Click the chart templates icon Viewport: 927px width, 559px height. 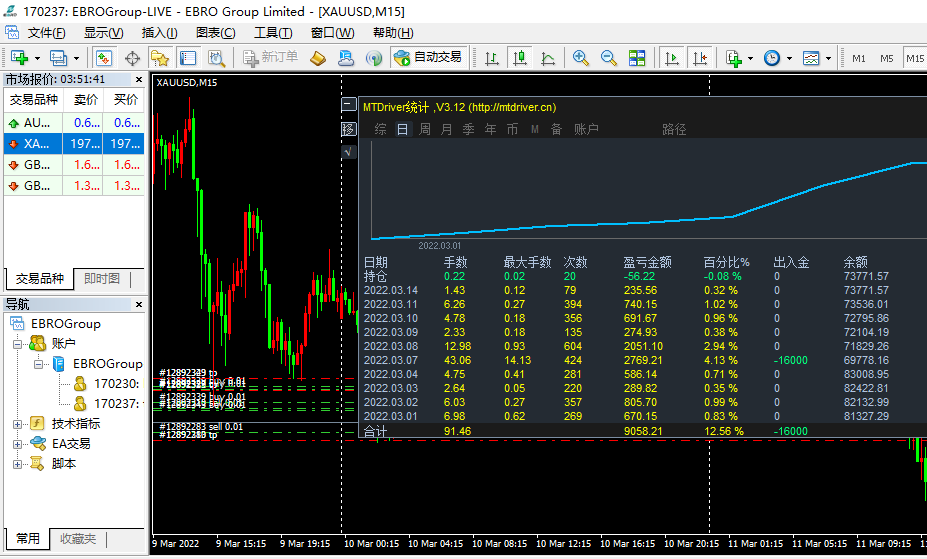[811, 57]
